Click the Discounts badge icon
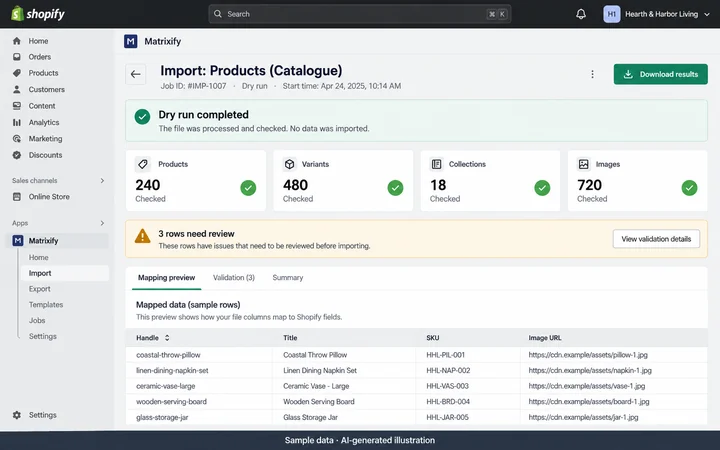Screen dimensions: 720x450 point(17,155)
